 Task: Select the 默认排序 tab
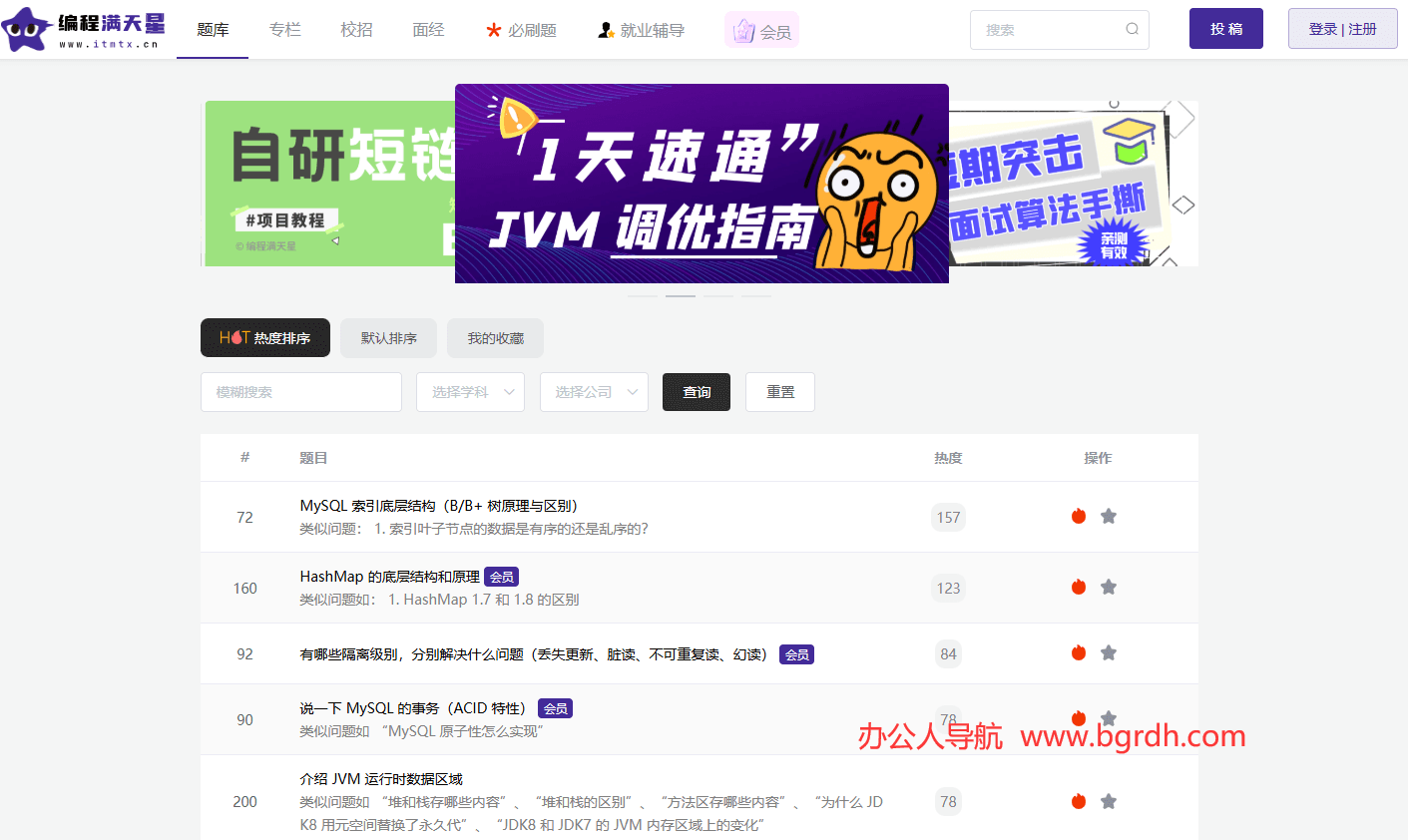click(389, 338)
